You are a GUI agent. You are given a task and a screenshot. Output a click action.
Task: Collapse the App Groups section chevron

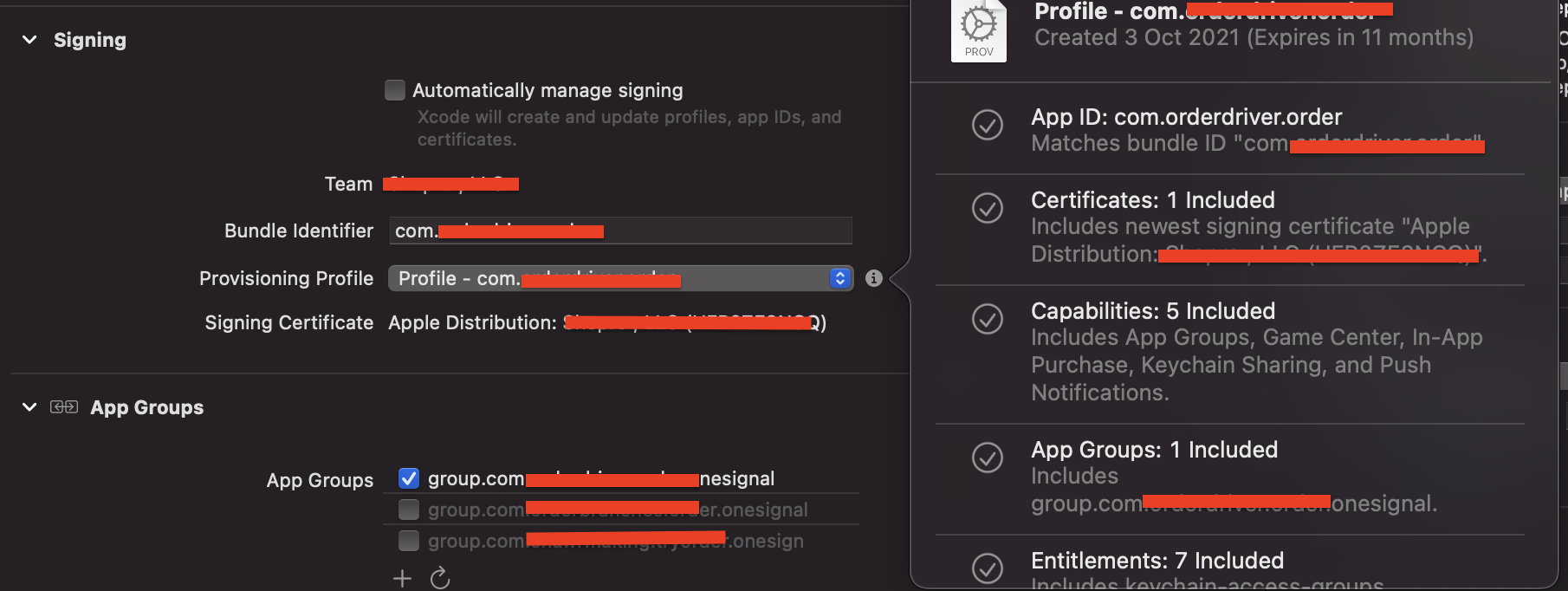(29, 407)
